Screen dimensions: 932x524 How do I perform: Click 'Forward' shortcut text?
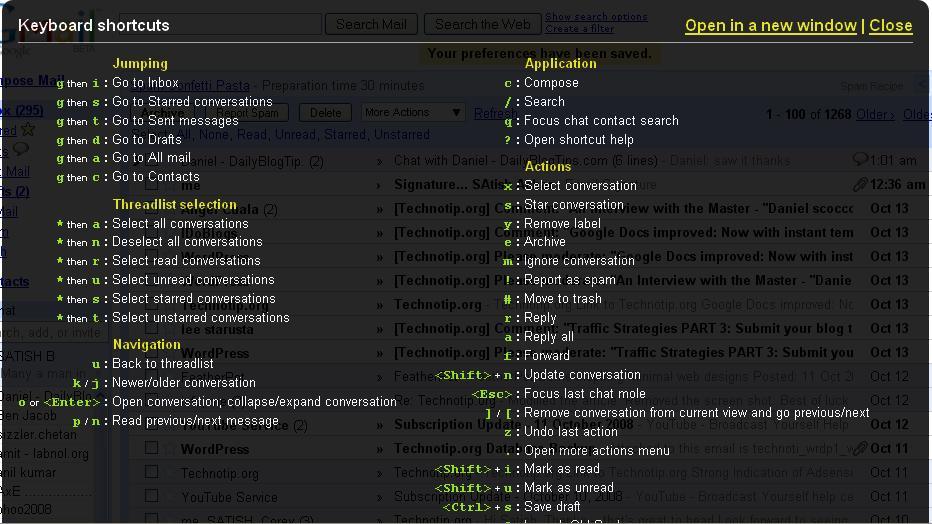546,356
